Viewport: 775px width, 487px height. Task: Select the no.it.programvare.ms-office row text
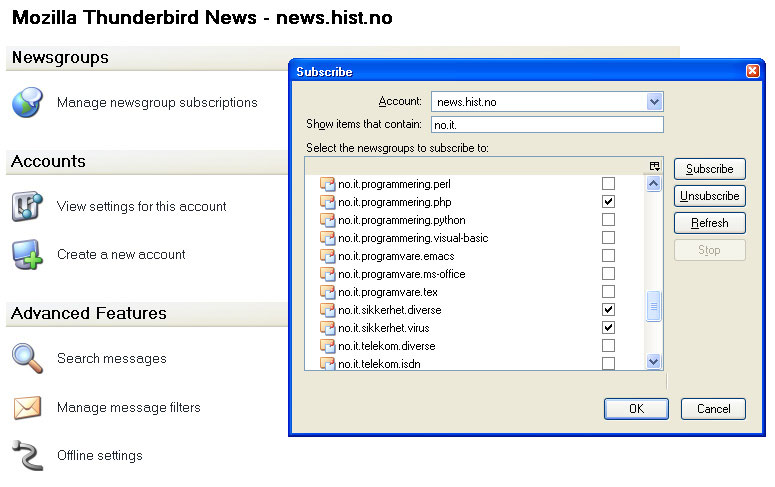click(x=402, y=274)
